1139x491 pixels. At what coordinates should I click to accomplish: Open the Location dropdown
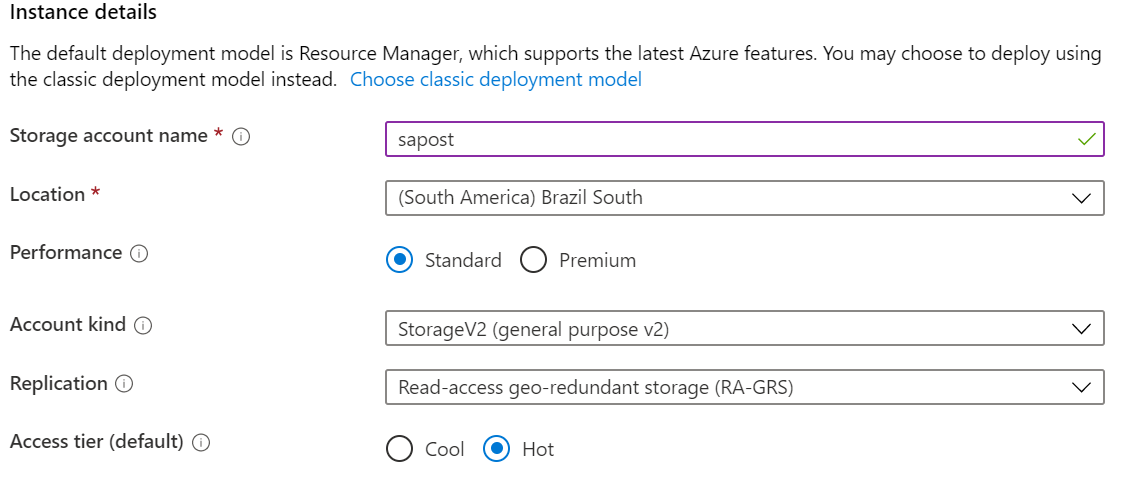pyautogui.click(x=745, y=198)
